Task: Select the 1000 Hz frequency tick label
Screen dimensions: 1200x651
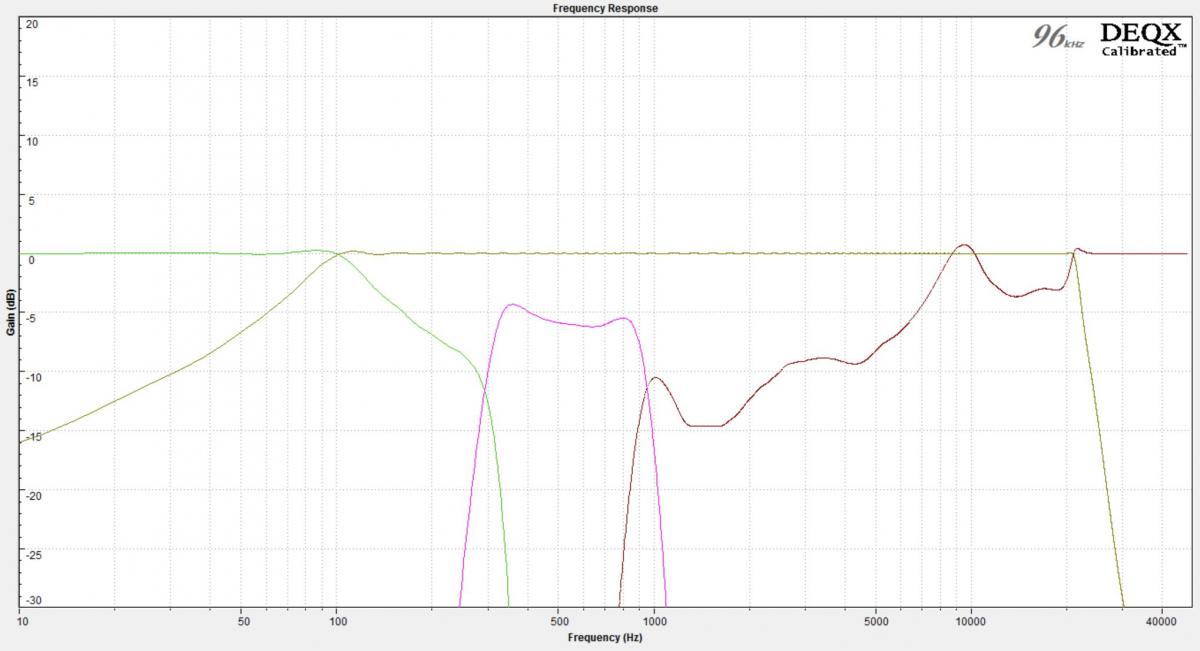Action: pyautogui.click(x=654, y=620)
